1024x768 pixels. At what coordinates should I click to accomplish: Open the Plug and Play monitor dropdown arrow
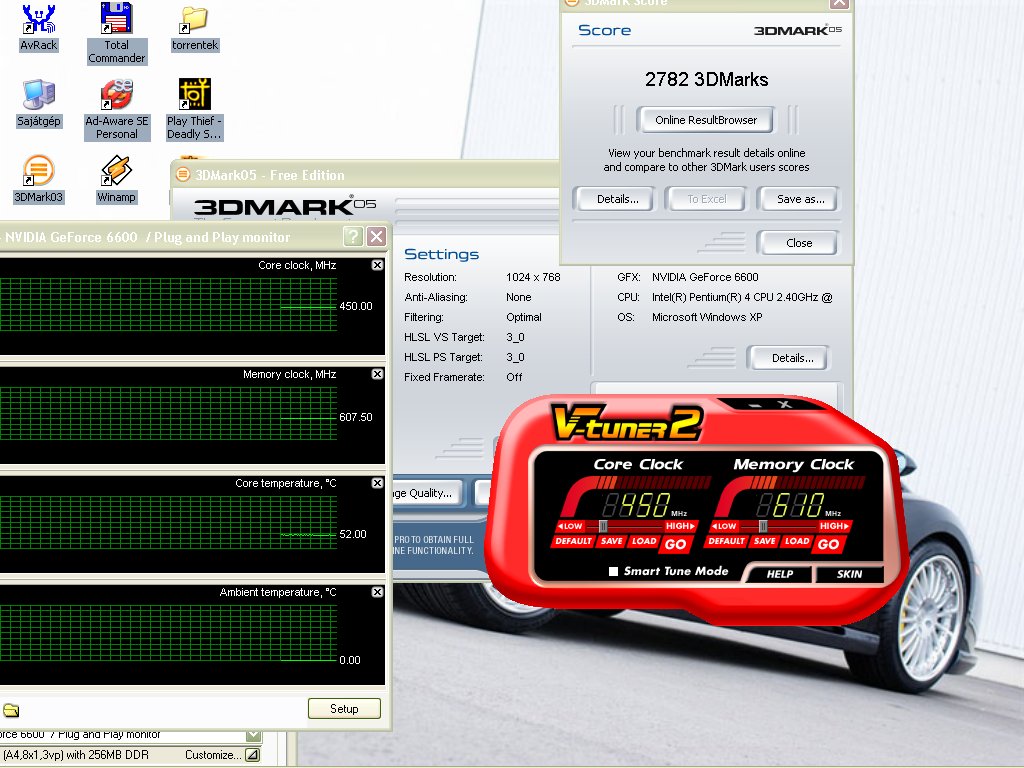[253, 735]
